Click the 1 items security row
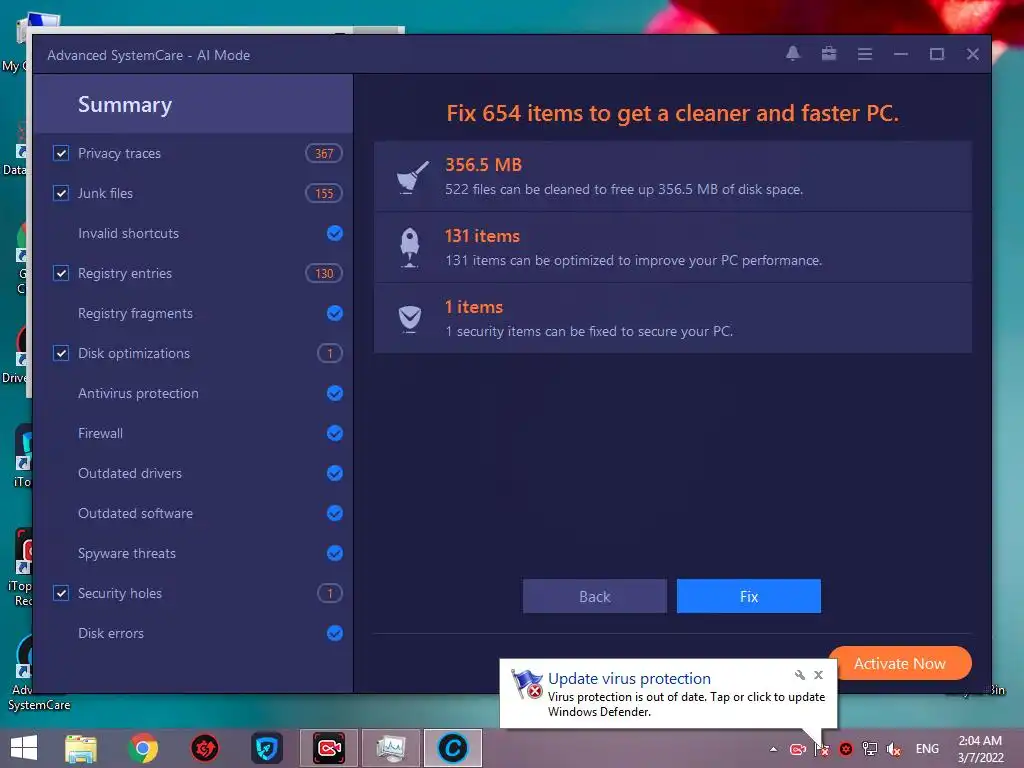 [673, 319]
